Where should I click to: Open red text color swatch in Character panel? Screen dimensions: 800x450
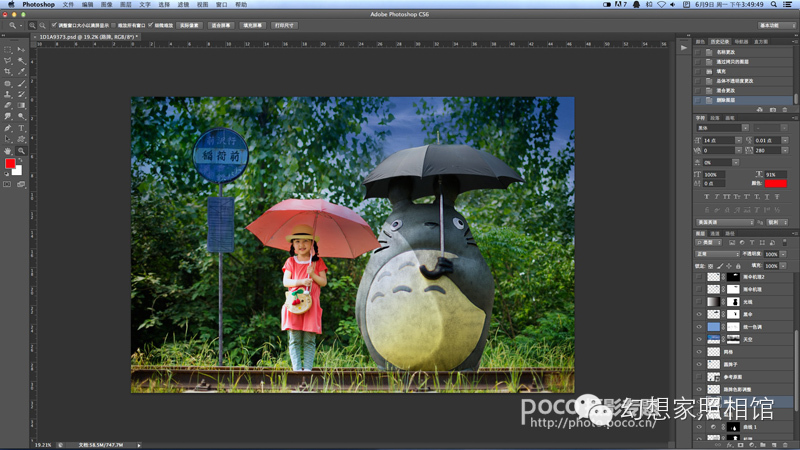tap(776, 184)
